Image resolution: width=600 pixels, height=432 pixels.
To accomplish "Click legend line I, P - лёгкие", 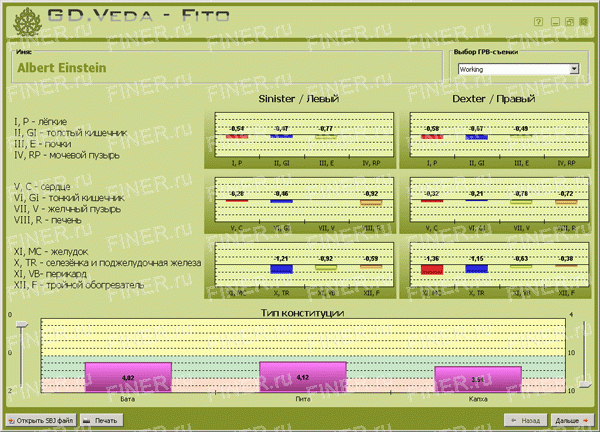I will 40,122.
